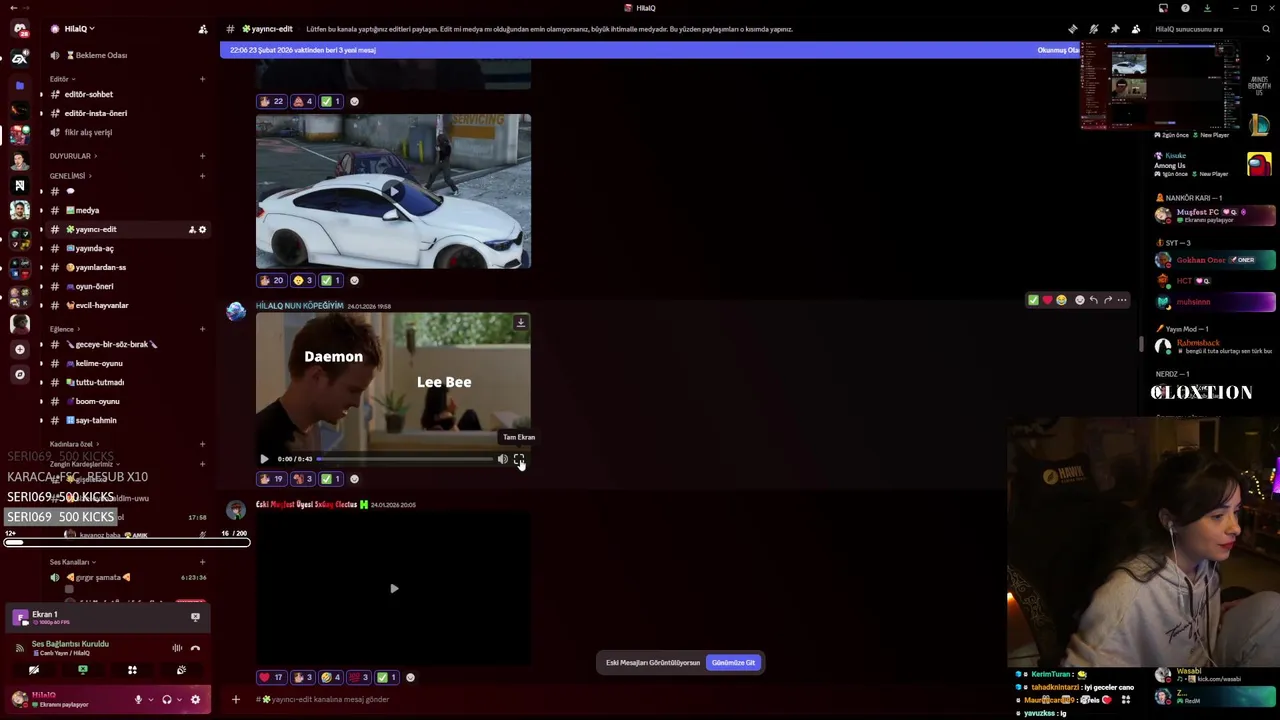Disconnect from the voice channel
1280x720 pixels.
click(195, 648)
